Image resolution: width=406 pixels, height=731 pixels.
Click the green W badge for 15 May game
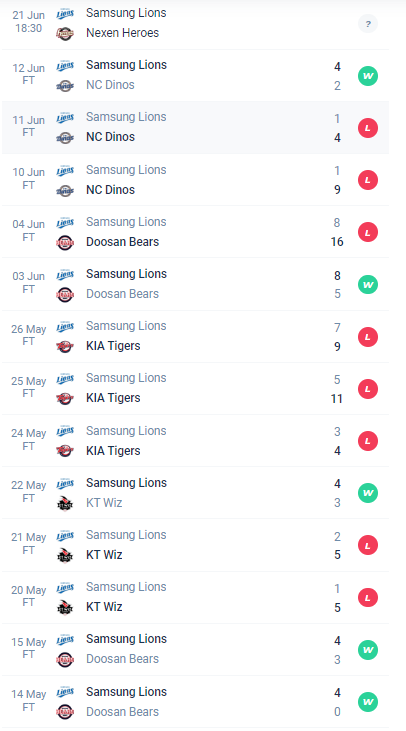368,649
